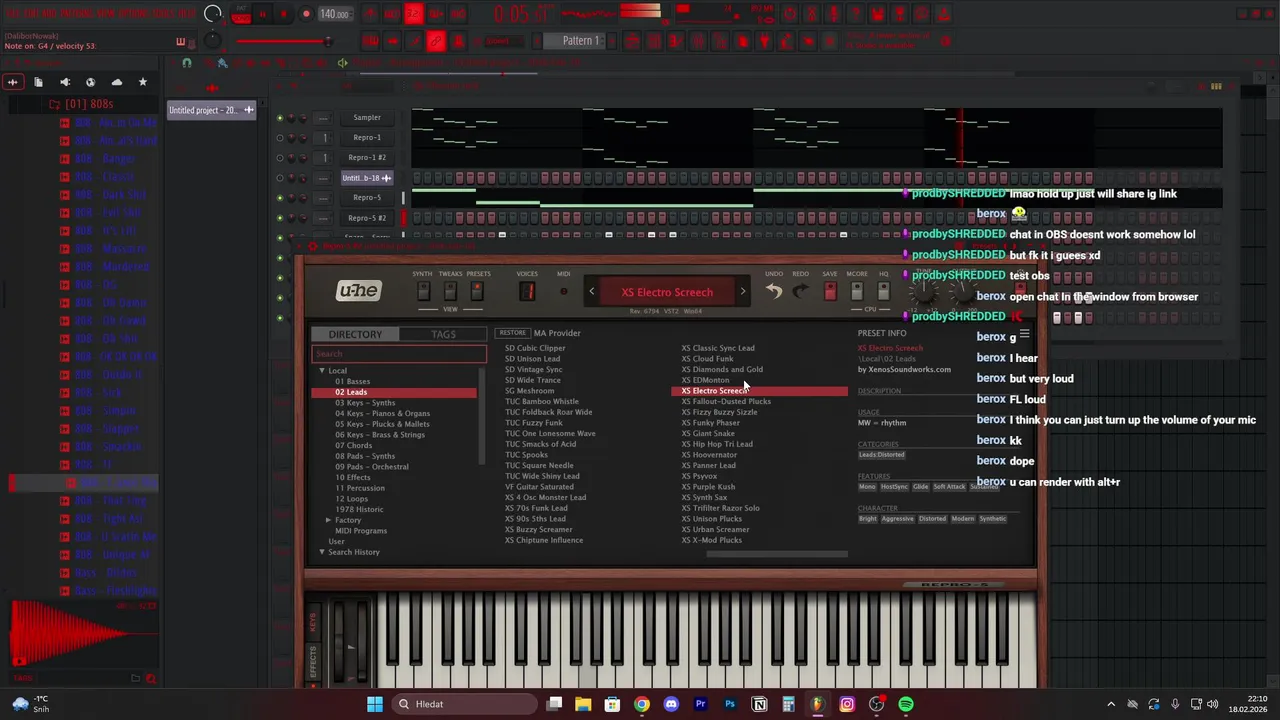Viewport: 1280px width, 720px height.
Task: Flip the TWEAKS view switch
Action: pyautogui.click(x=450, y=291)
